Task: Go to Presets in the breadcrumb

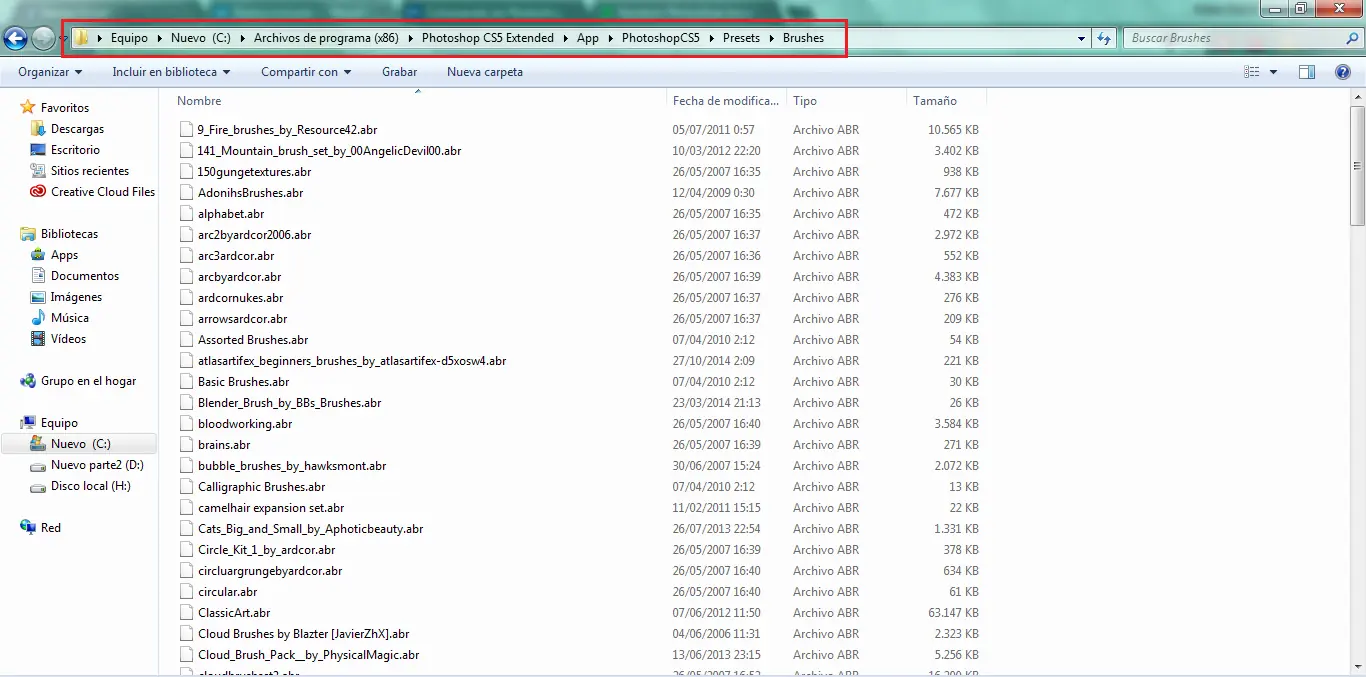Action: 741,38
